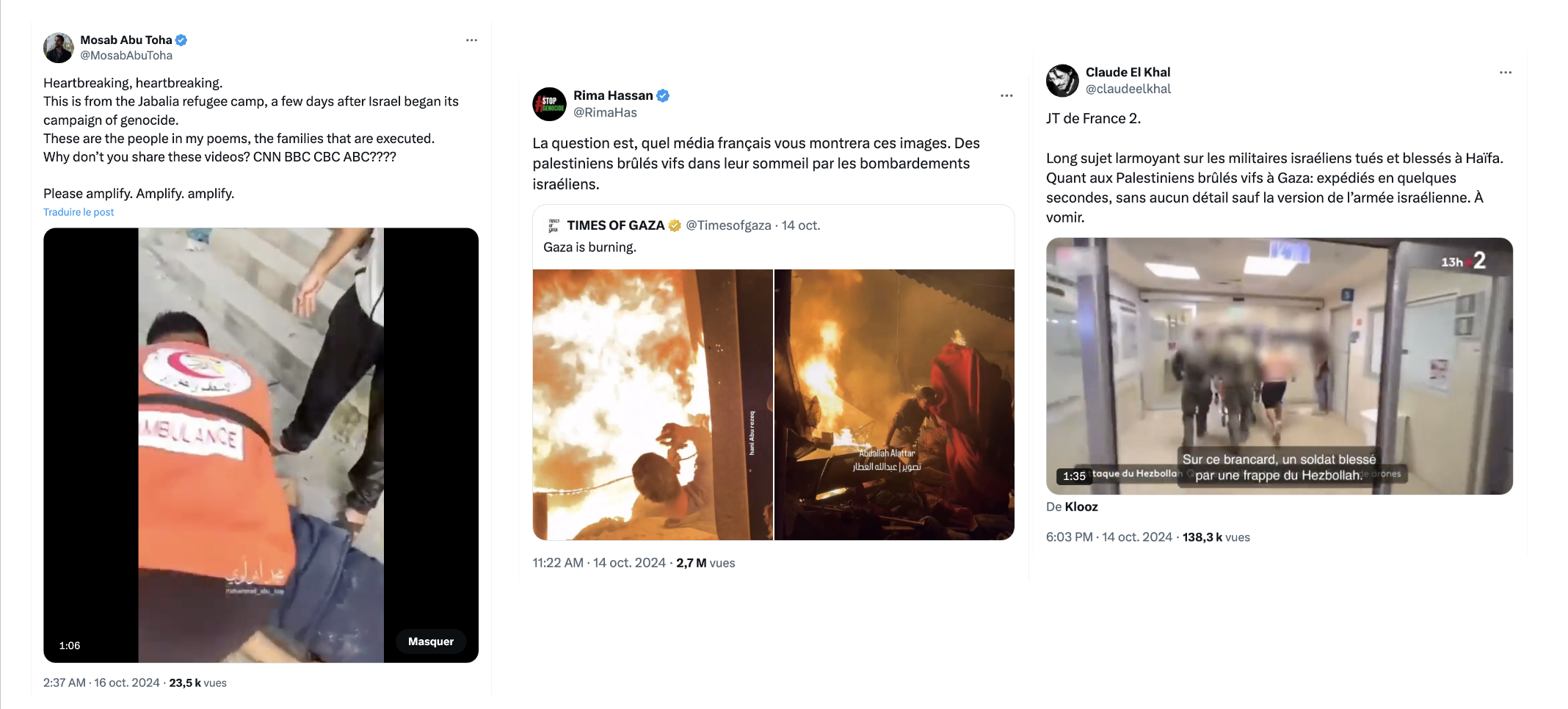Open the @claudeelkhal handle link
1568x709 pixels.
click(1128, 89)
